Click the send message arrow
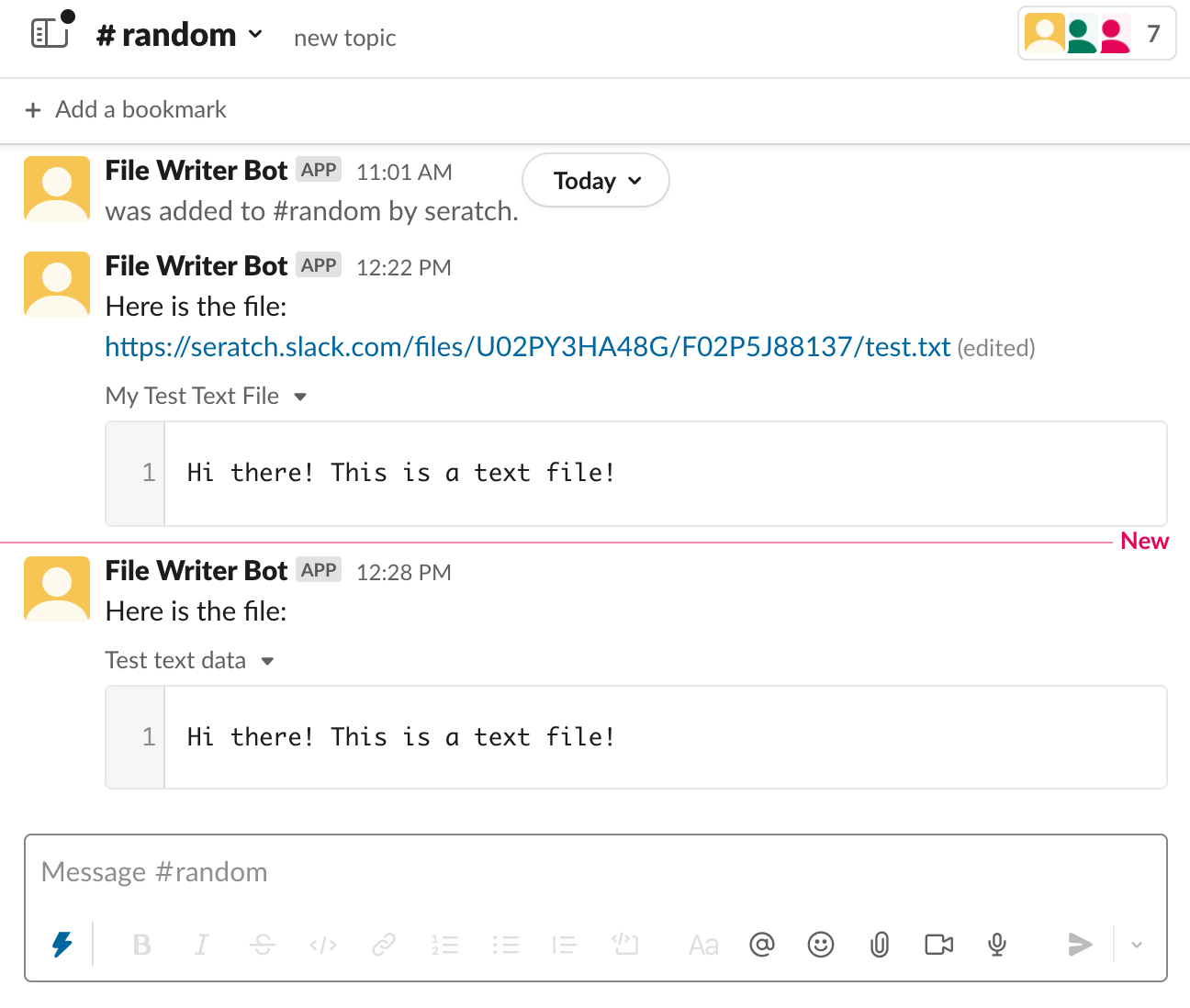 pos(1080,944)
